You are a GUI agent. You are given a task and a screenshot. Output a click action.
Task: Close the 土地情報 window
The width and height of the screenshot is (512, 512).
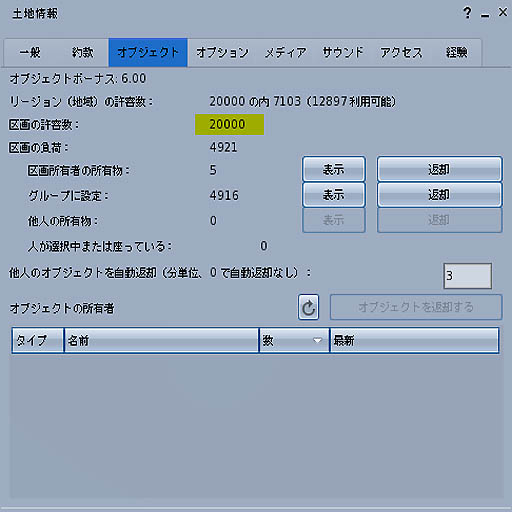503,12
